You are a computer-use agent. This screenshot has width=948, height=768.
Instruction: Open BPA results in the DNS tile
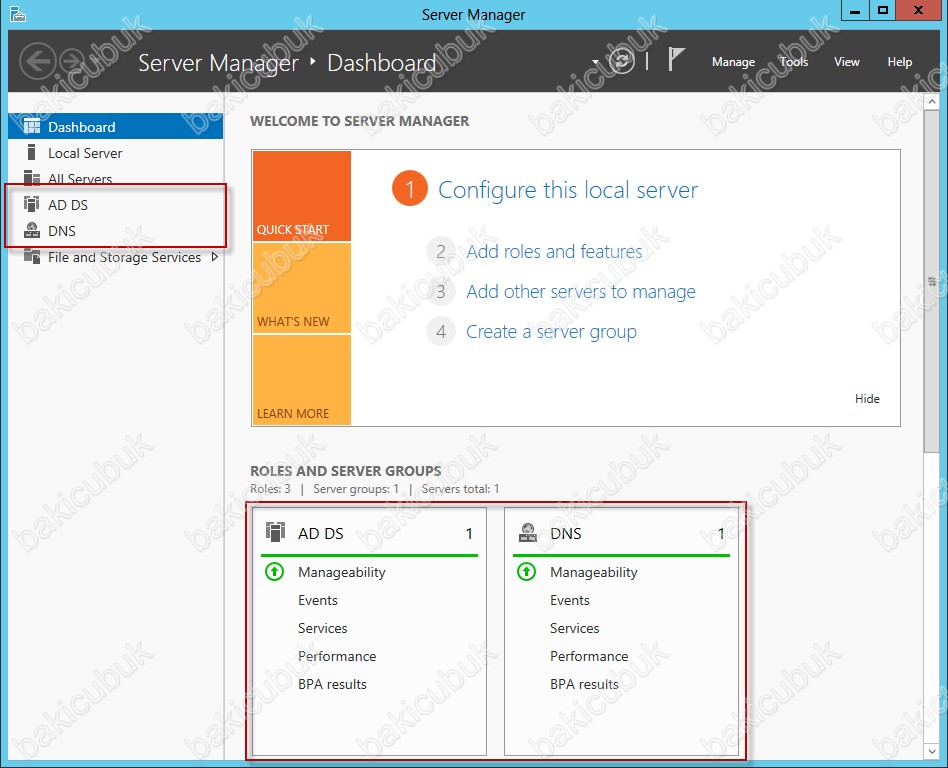pyautogui.click(x=584, y=684)
